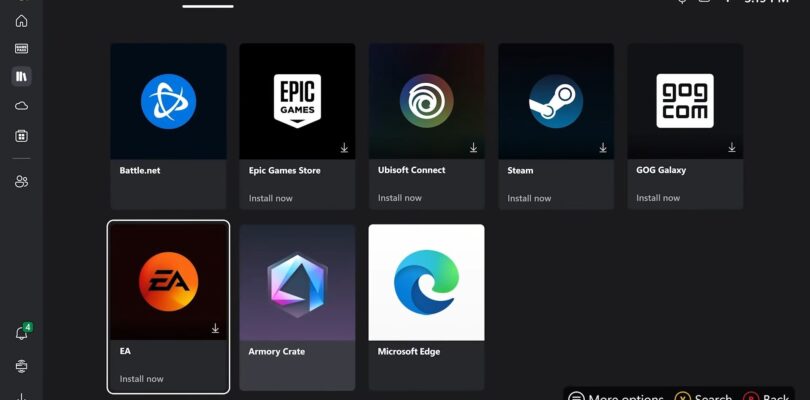This screenshot has height=400, width=810.
Task: Click the Battle.net title text
Action: (139, 170)
